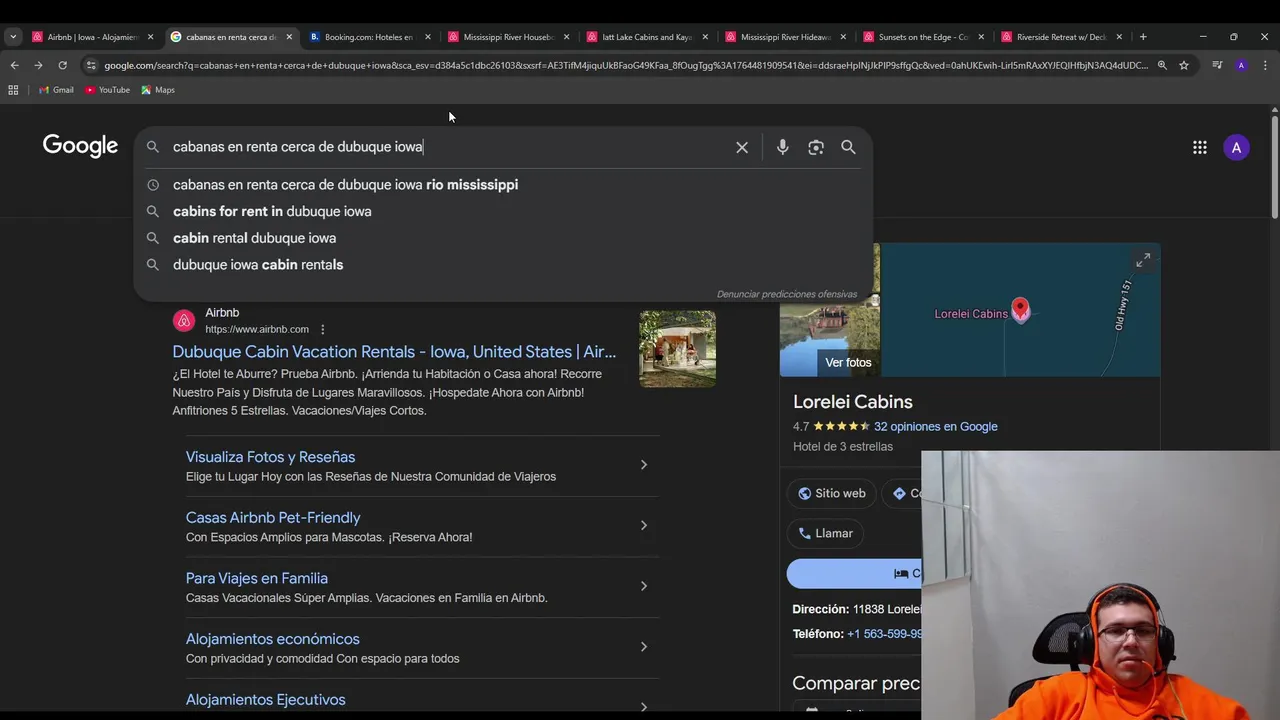This screenshot has width=1280, height=720.
Task: Open the Airbnb result options menu
Action: tap(322, 329)
